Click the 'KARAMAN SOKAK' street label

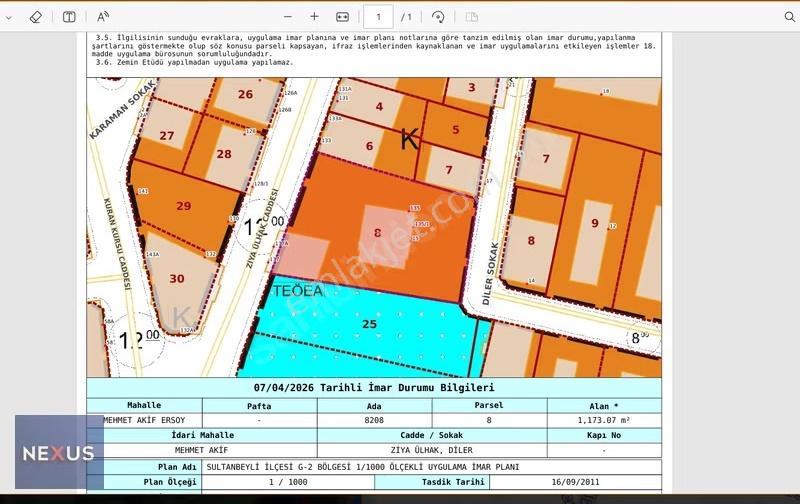(x=121, y=110)
